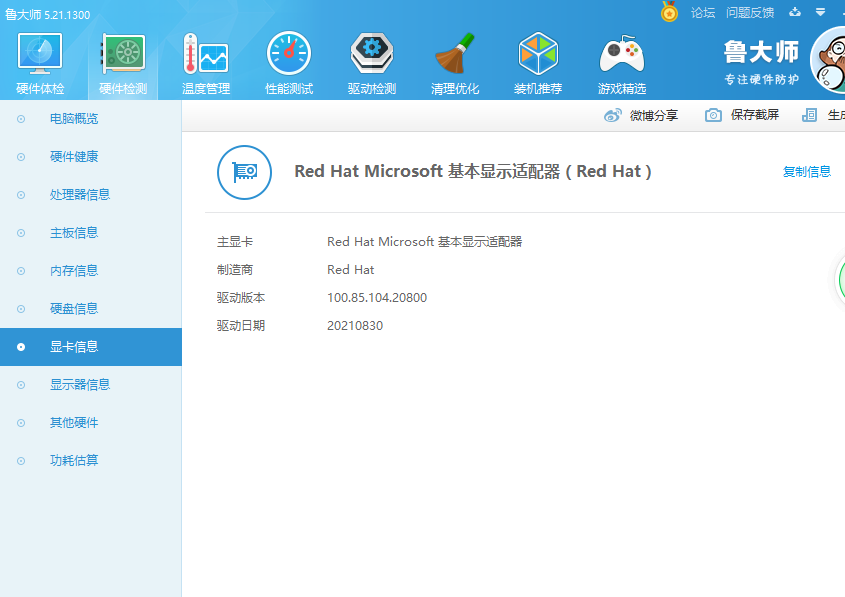Select 功耗估算 in sidebar
Viewport: 845px width, 597px height.
click(91, 461)
